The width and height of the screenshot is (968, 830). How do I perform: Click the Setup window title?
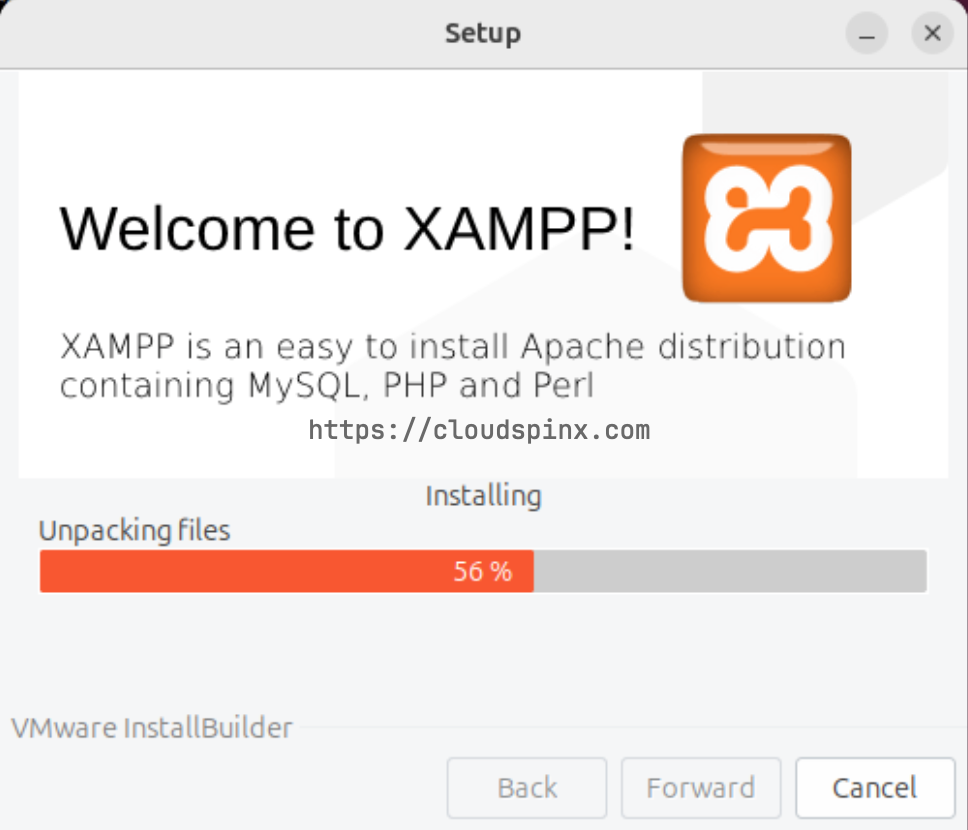click(x=483, y=33)
